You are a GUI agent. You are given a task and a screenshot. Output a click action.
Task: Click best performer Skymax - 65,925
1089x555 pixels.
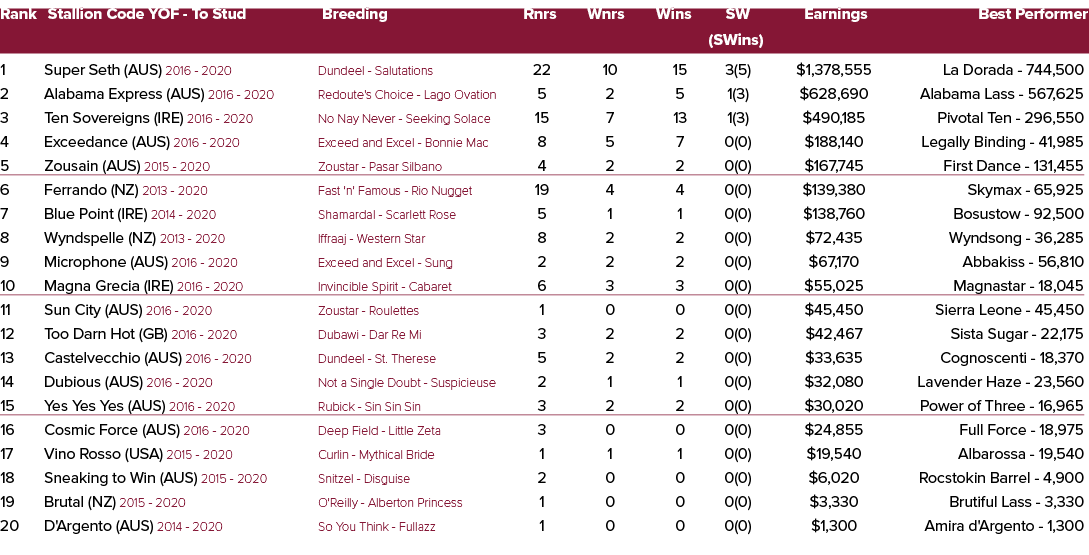point(1025,190)
